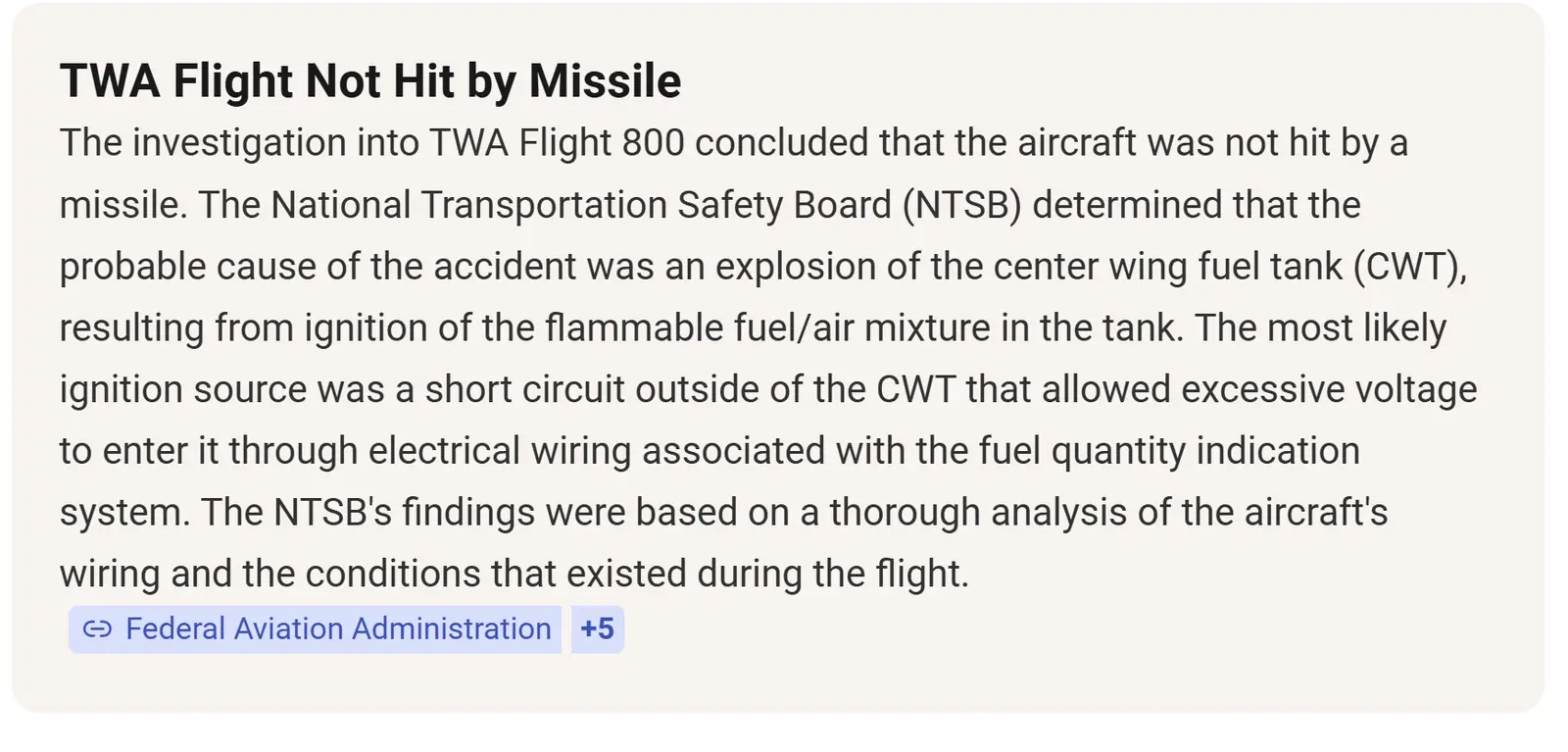1568x752 pixels.
Task: Click the '(NTSB)' abbreviation in the second line
Action: pos(962,205)
